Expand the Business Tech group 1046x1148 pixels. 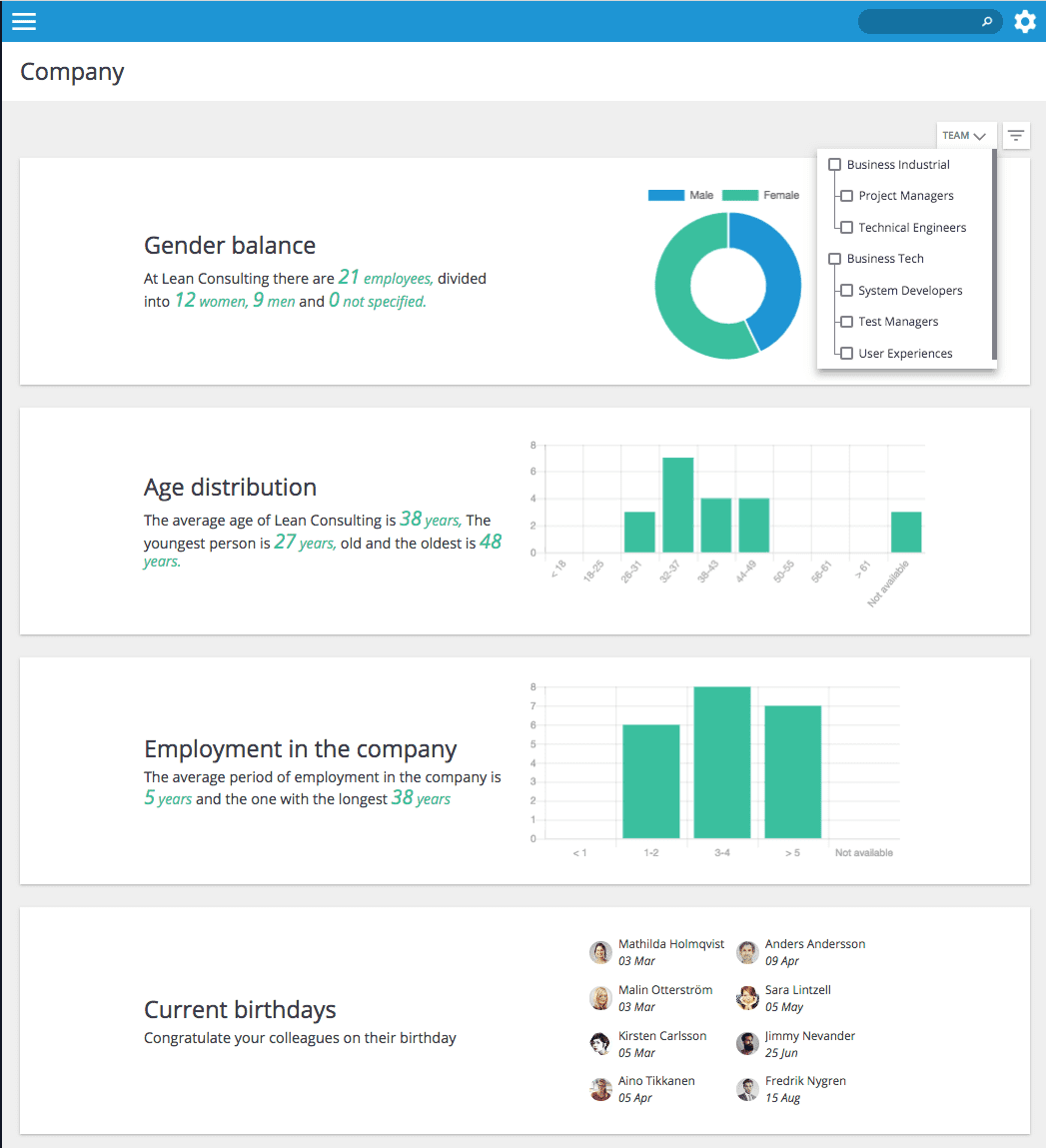(x=834, y=258)
